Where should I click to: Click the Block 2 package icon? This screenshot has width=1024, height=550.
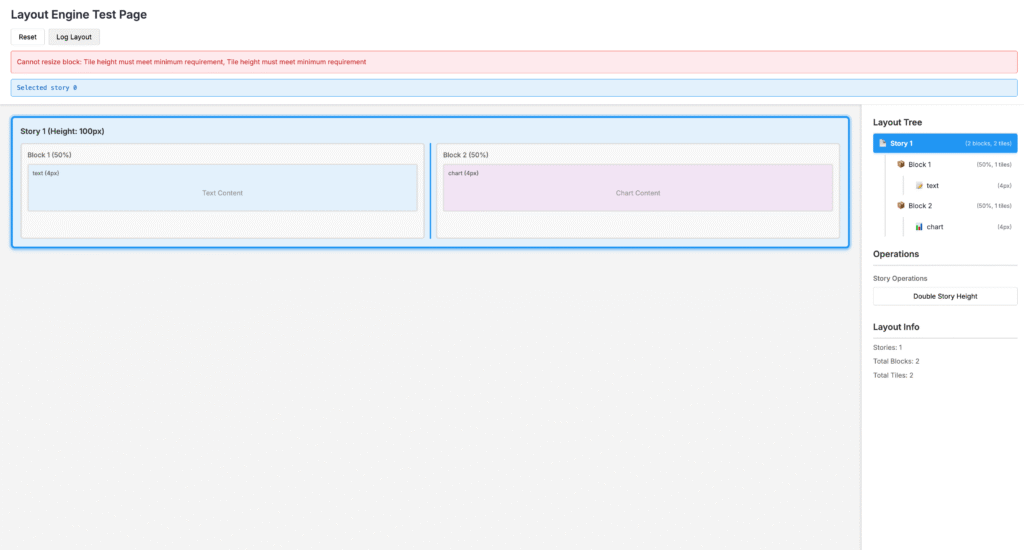[x=900, y=206]
